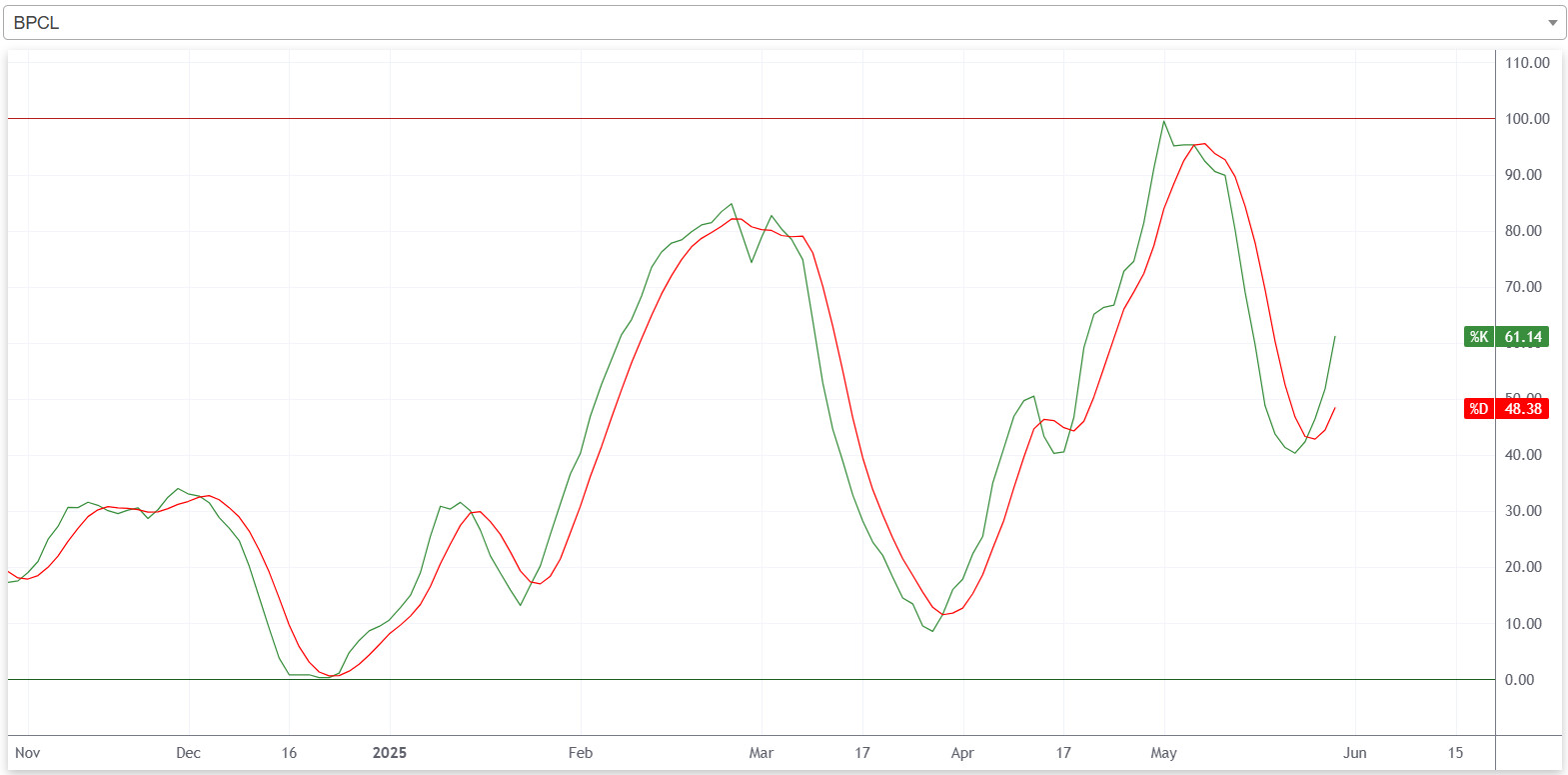Click the 0.00 price axis label

tap(1519, 680)
